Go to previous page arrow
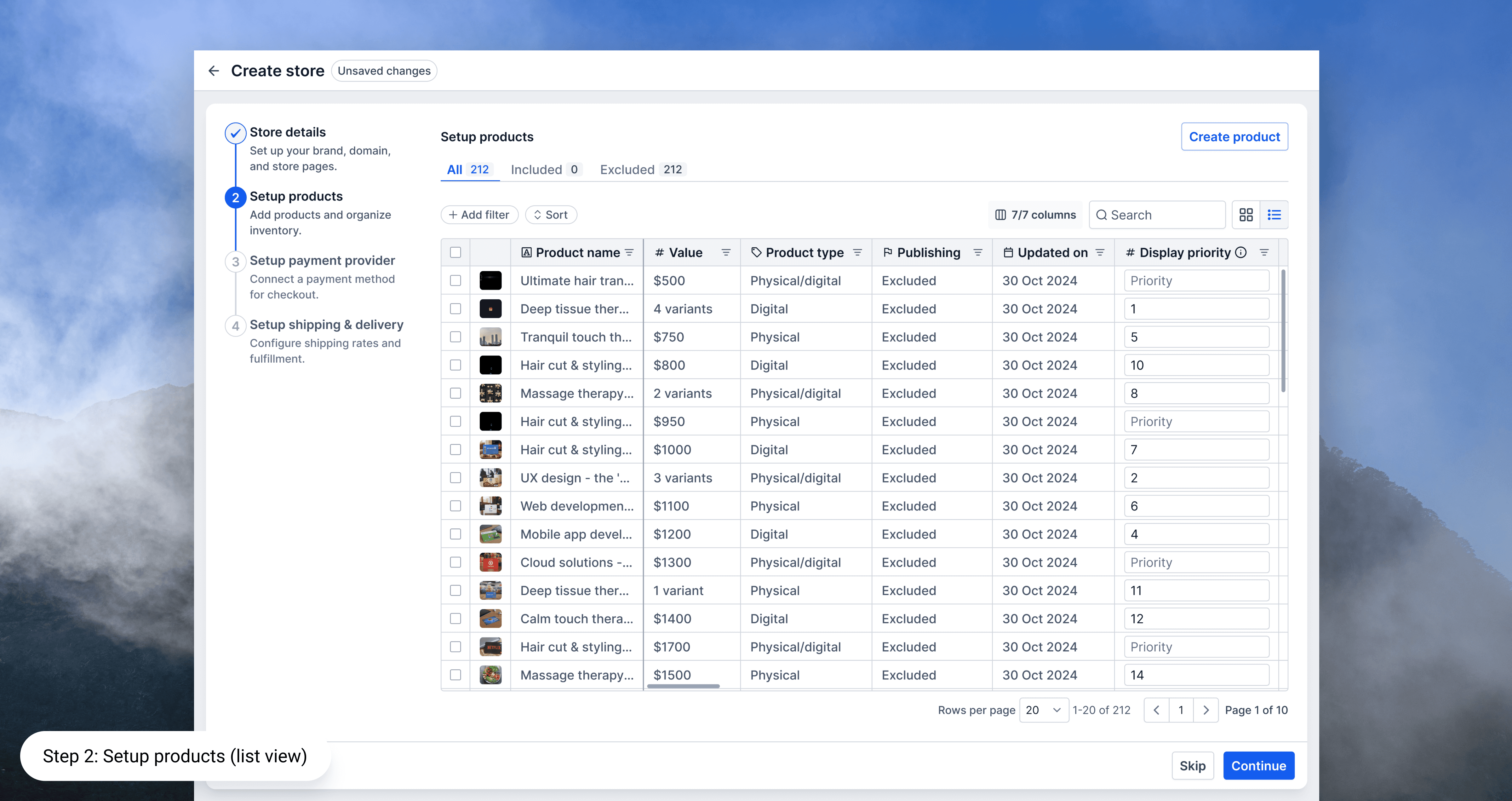This screenshot has height=801, width=1512. (1156, 710)
